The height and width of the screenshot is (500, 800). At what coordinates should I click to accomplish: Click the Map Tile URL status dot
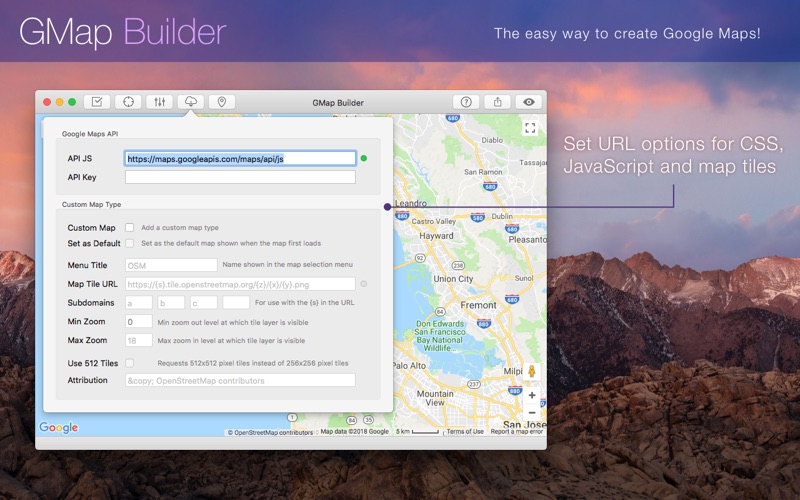[x=364, y=284]
